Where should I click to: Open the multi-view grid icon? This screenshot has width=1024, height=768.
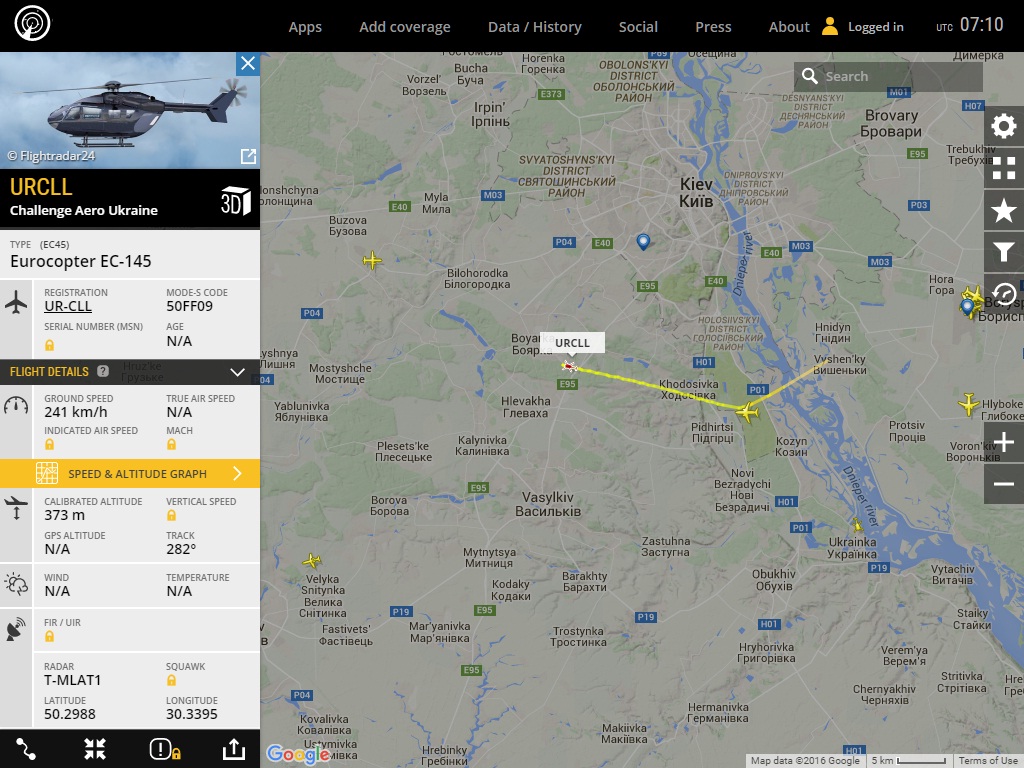click(x=1004, y=168)
